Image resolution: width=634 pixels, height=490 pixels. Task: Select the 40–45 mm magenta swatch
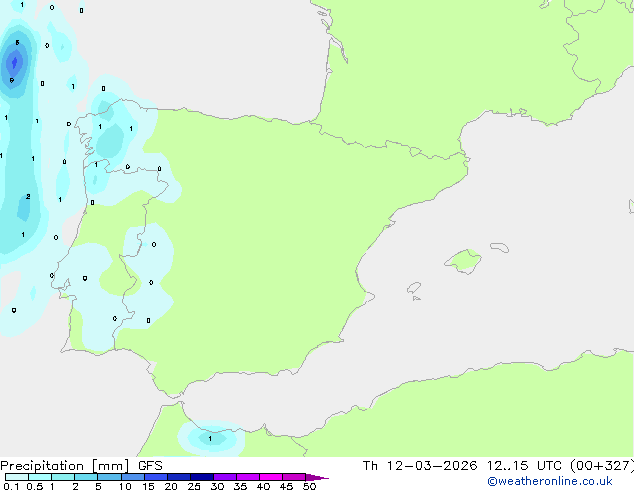tap(271, 477)
